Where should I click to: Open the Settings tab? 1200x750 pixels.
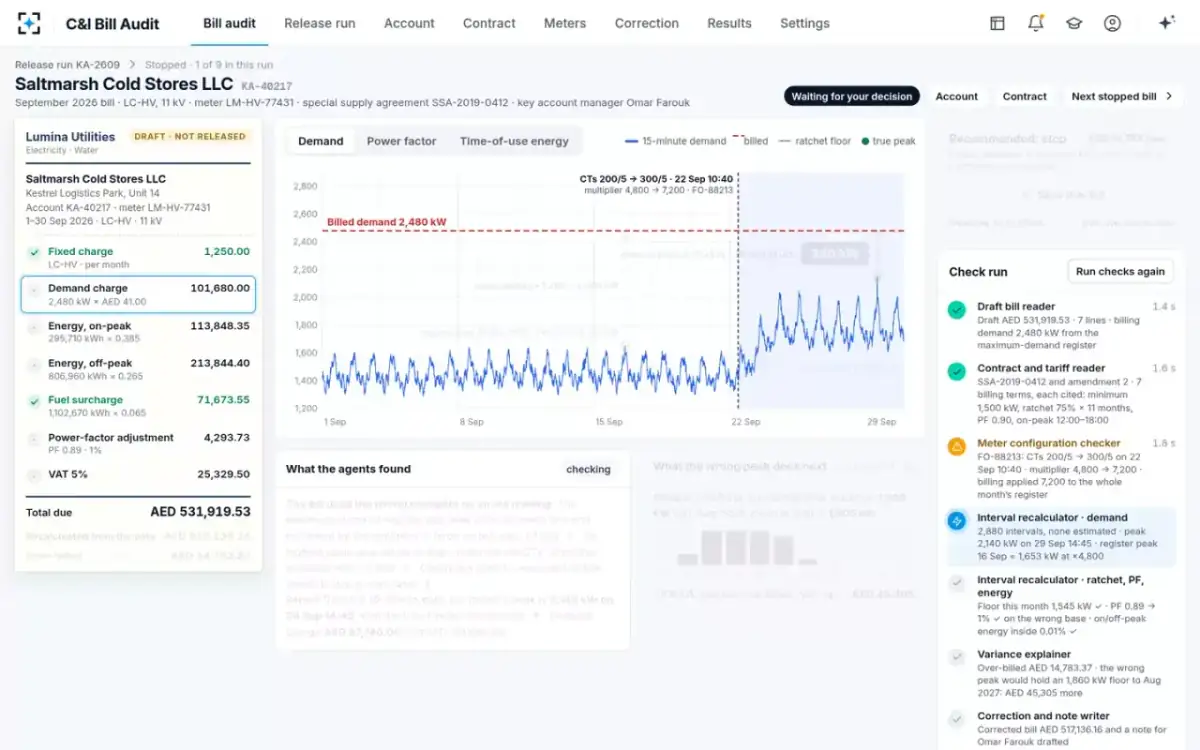(x=805, y=23)
